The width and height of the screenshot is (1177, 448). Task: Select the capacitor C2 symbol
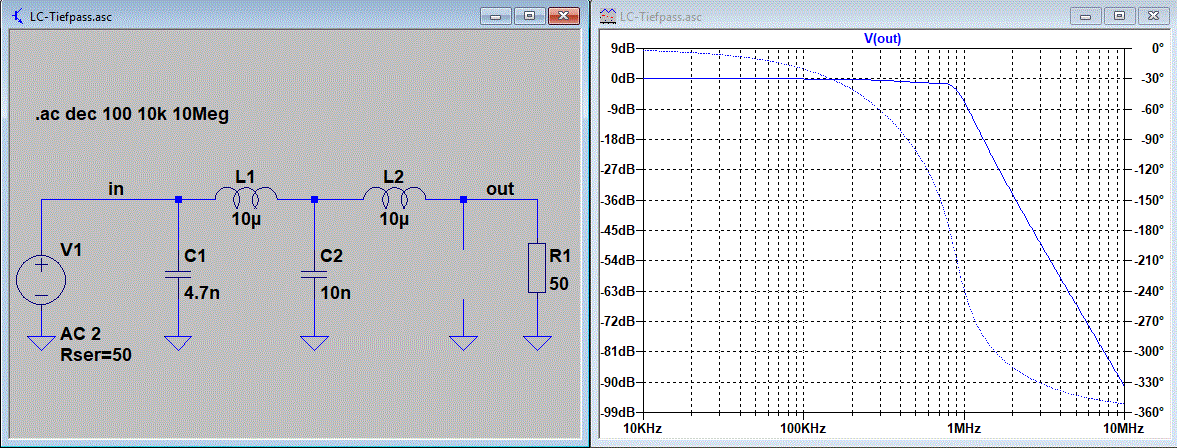(x=315, y=274)
